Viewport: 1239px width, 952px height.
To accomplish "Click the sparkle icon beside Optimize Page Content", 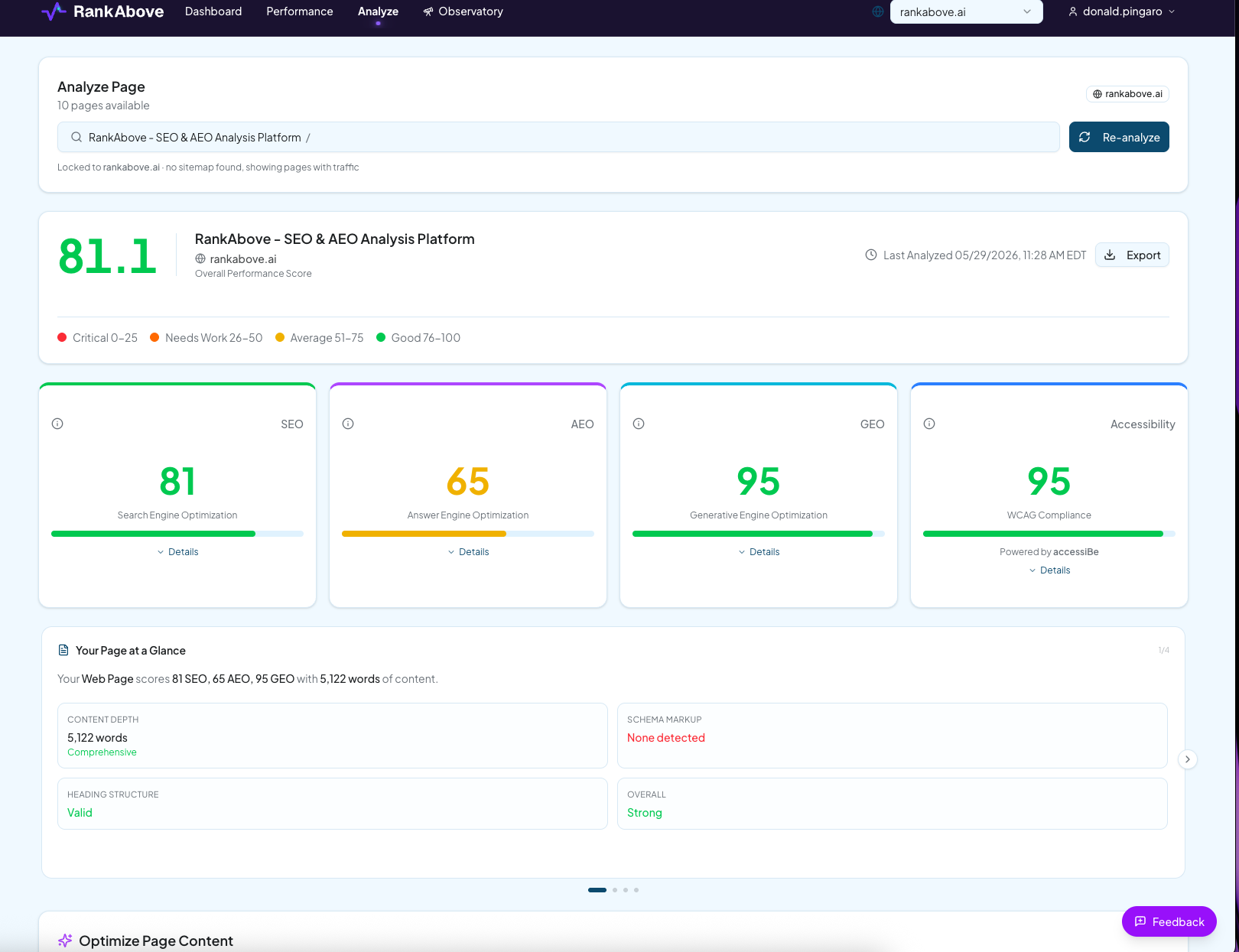I will (x=65, y=941).
